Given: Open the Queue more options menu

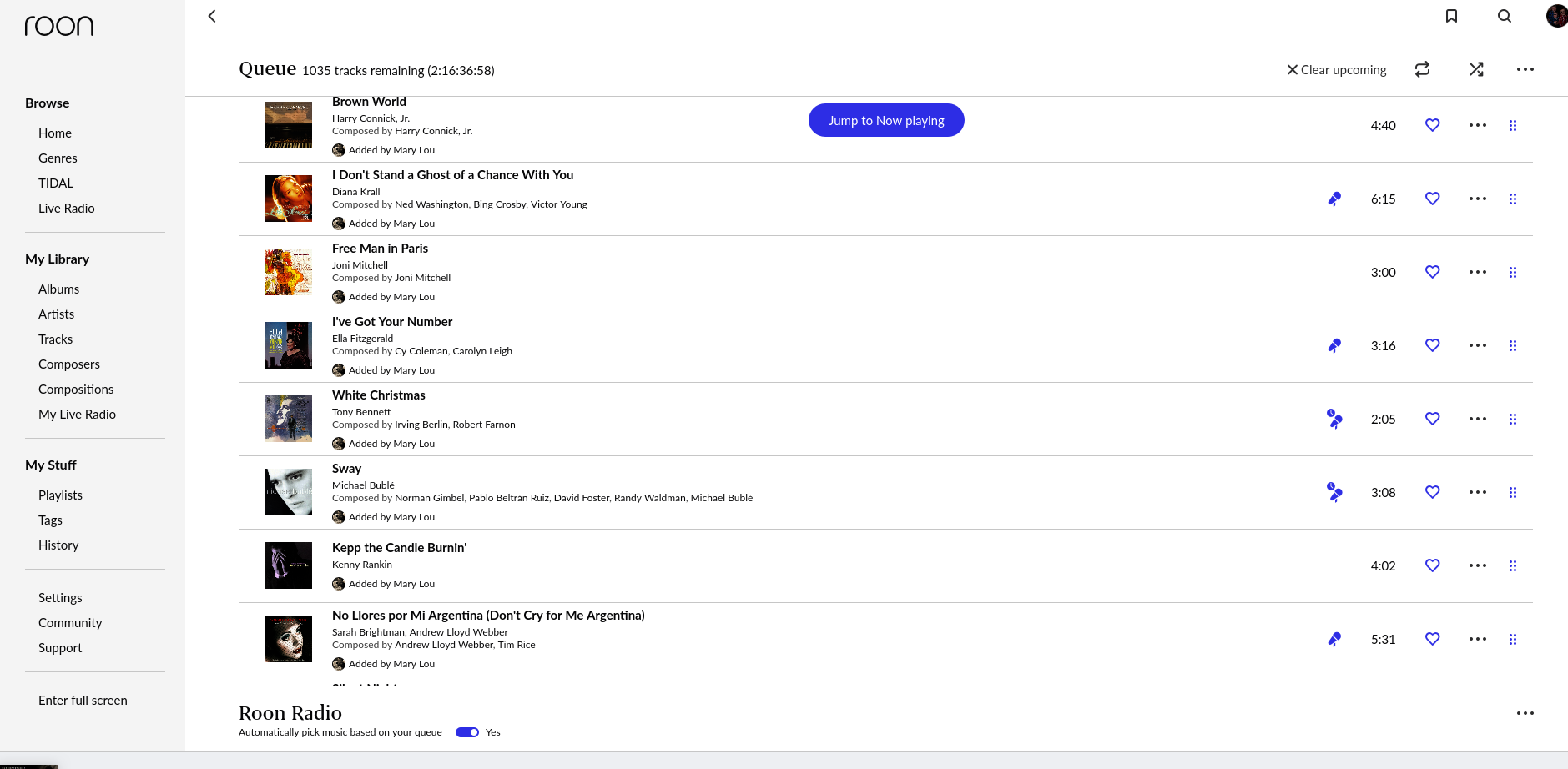Looking at the screenshot, I should (x=1525, y=69).
